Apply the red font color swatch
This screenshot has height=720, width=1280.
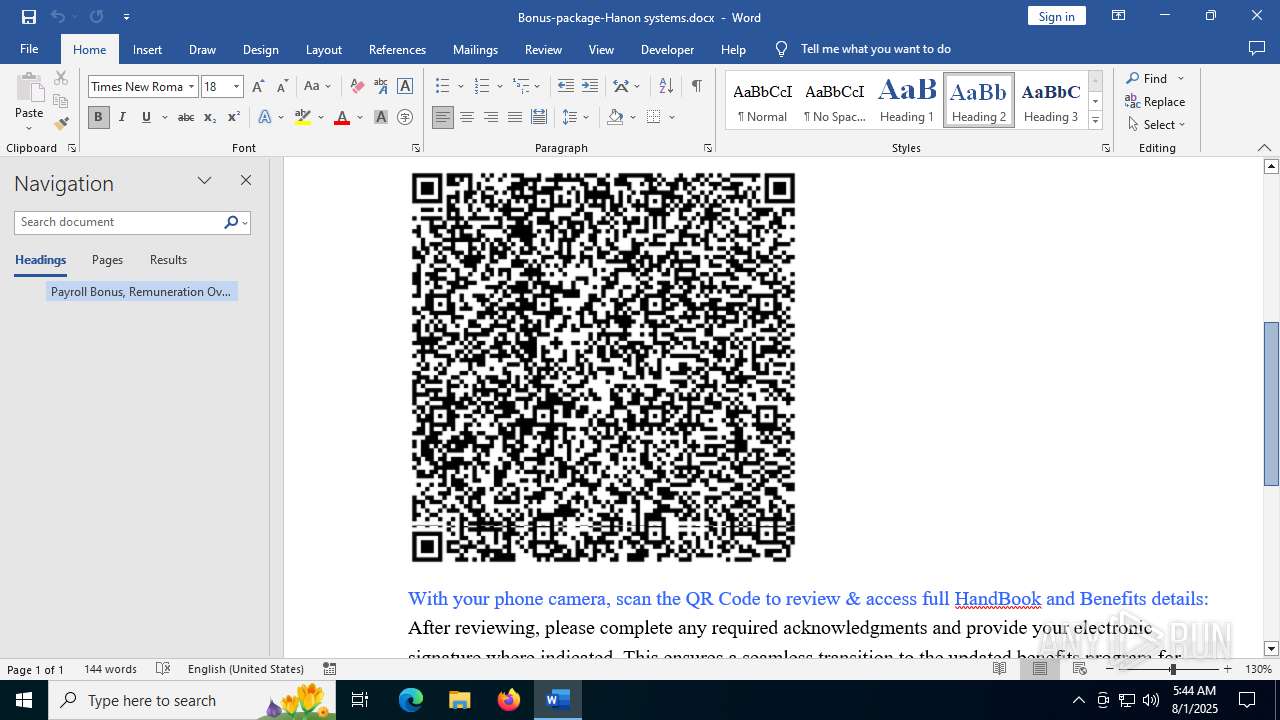coord(342,117)
